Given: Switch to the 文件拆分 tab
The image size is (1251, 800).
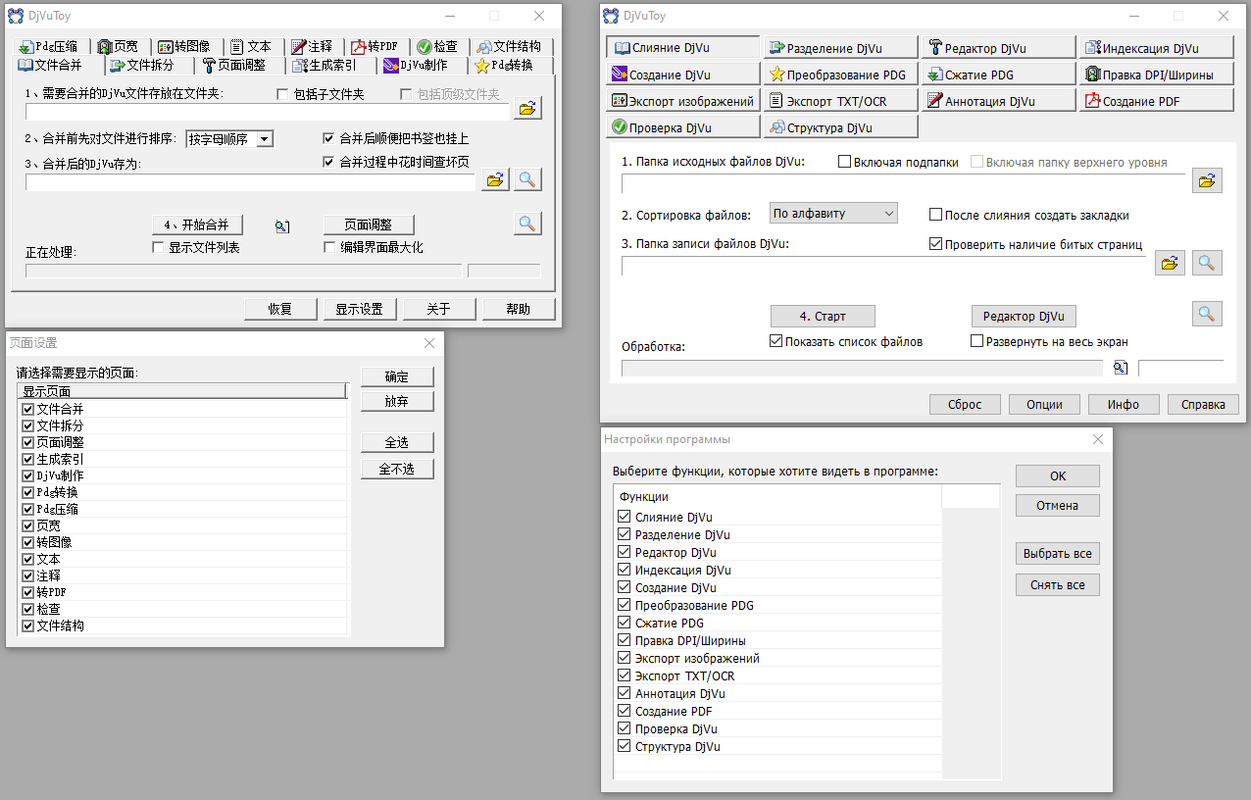Looking at the screenshot, I should pyautogui.click(x=148, y=65).
